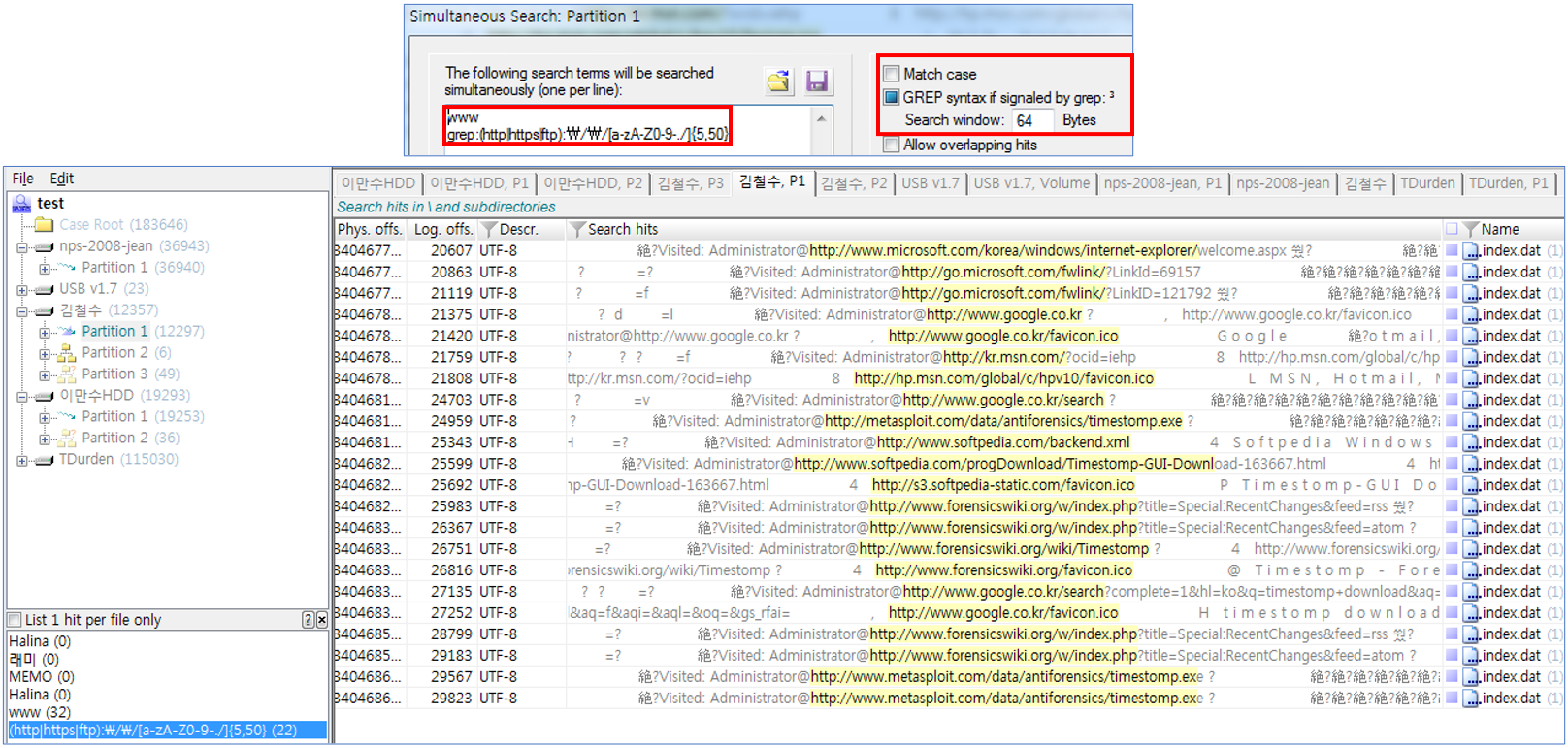The width and height of the screenshot is (1568, 748).
Task: Switch to the 'nps-2008-jean, P1' tab
Action: point(1161,183)
